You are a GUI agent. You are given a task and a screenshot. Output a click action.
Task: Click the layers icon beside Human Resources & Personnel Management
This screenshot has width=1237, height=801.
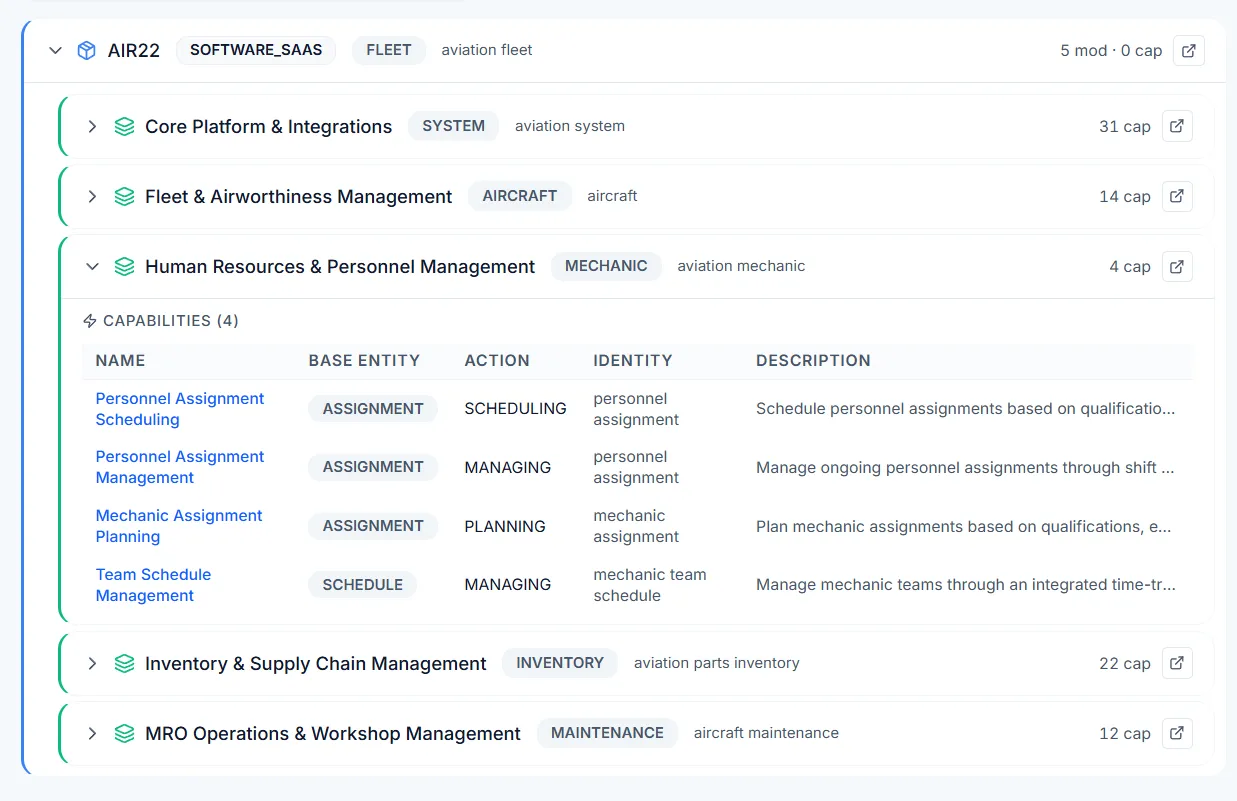click(x=124, y=266)
